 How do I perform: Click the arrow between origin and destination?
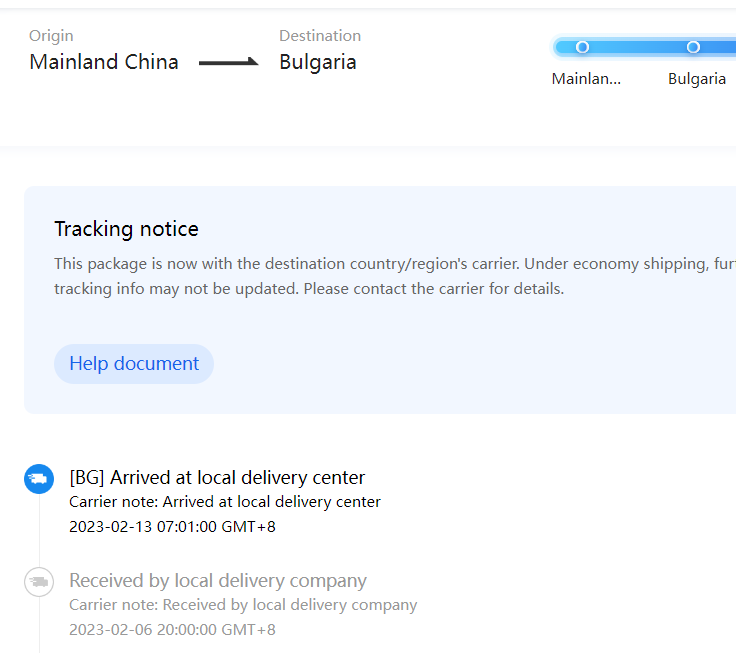(x=228, y=63)
